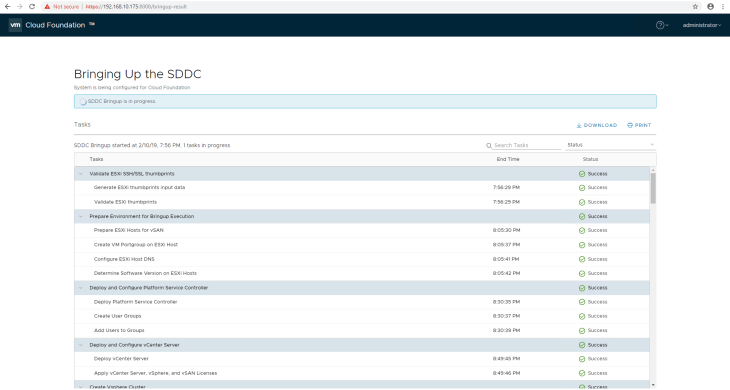The image size is (730, 390).
Task: Collapse Prepare Environment for Bringup Execution group
Action: coord(81,216)
